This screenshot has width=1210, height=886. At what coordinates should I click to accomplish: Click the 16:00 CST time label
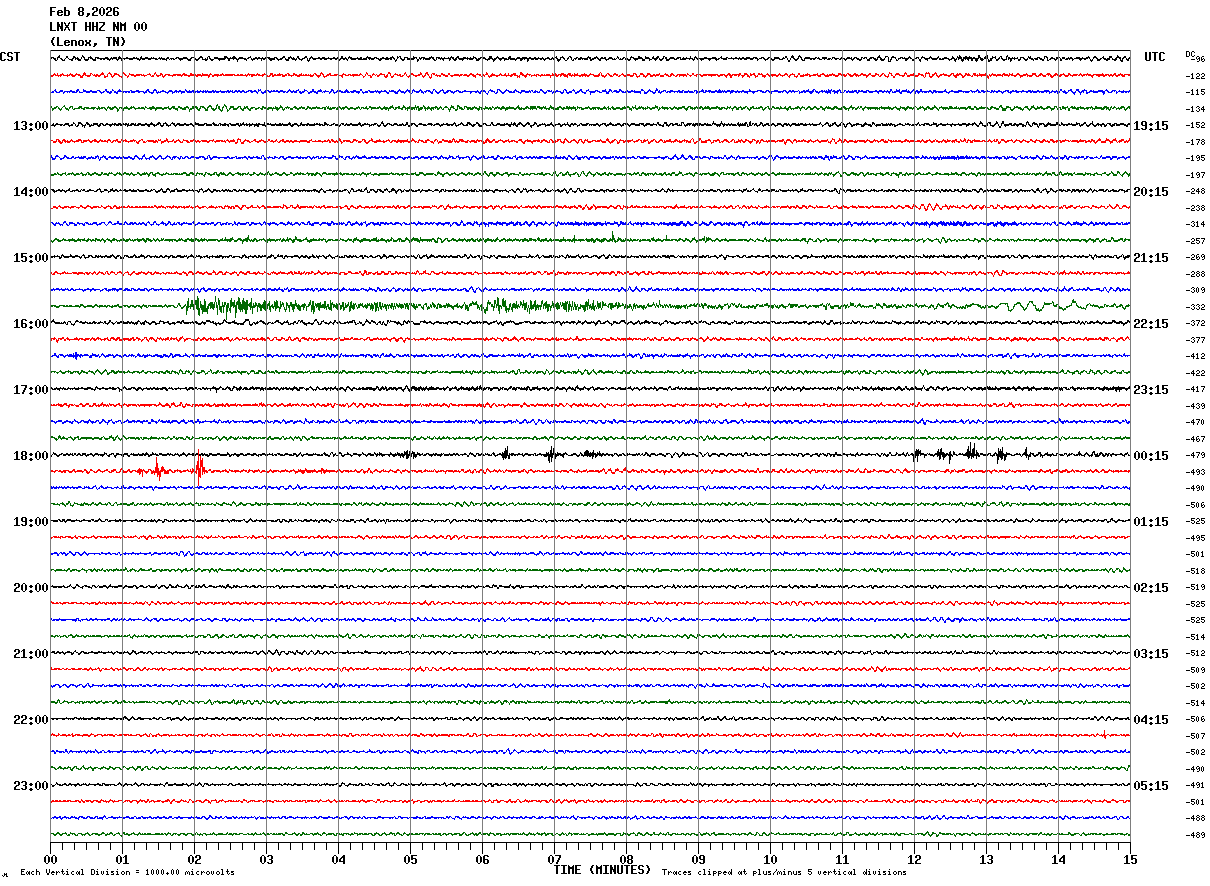[30, 324]
